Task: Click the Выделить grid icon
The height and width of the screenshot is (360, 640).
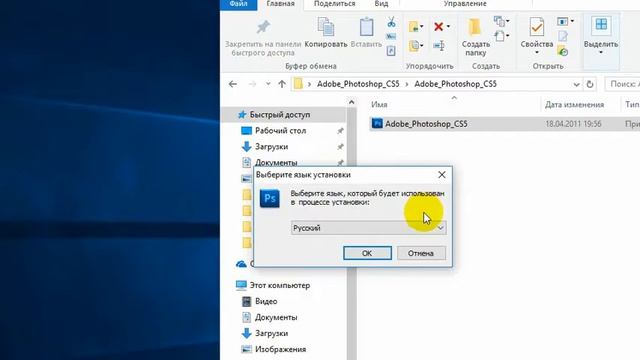Action: 601,24
